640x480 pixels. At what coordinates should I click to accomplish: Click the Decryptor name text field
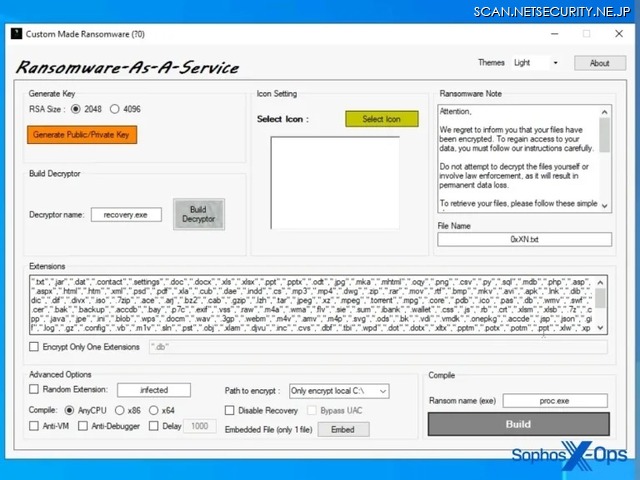point(126,214)
